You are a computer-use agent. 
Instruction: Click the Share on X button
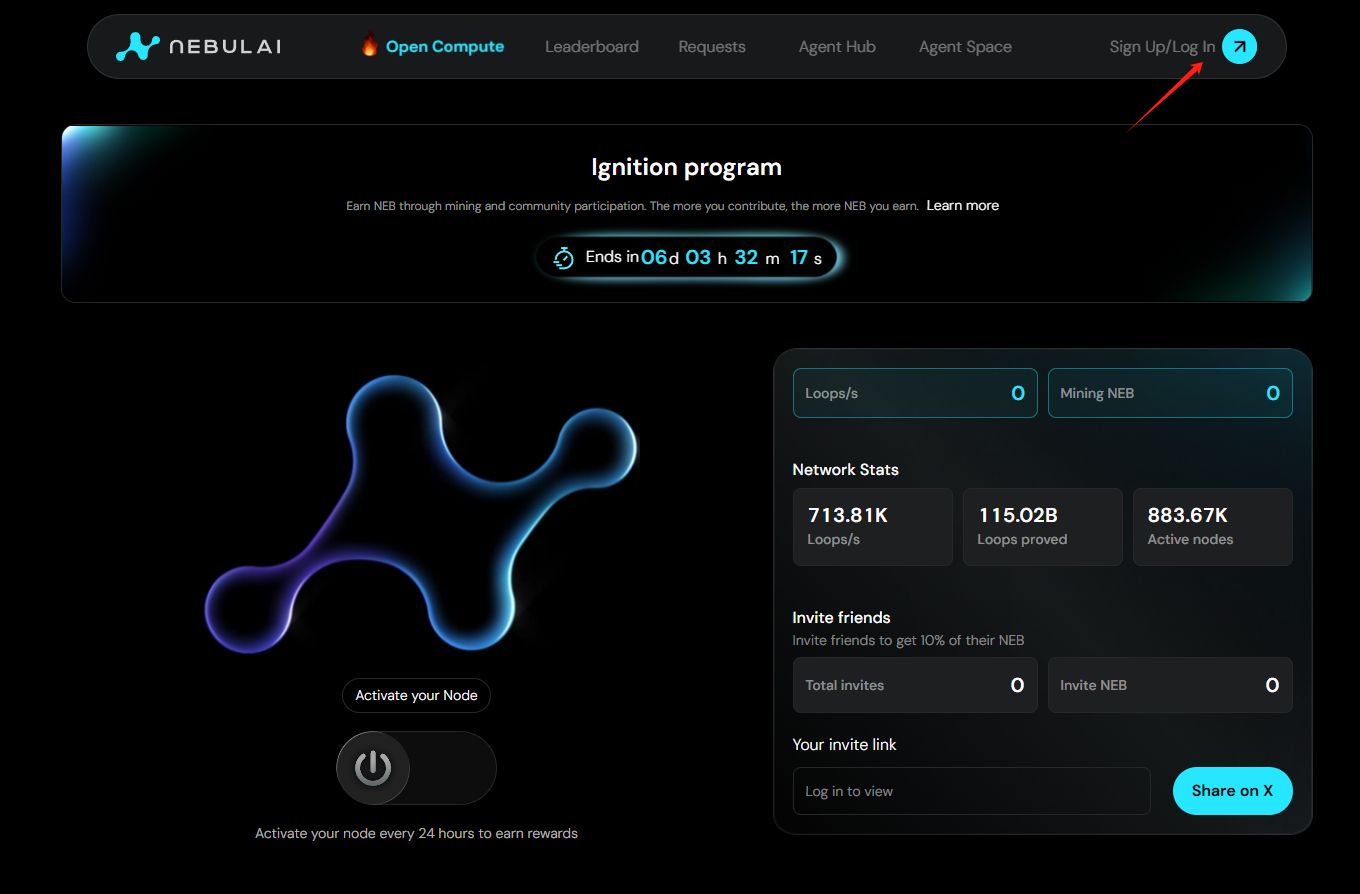(1232, 791)
